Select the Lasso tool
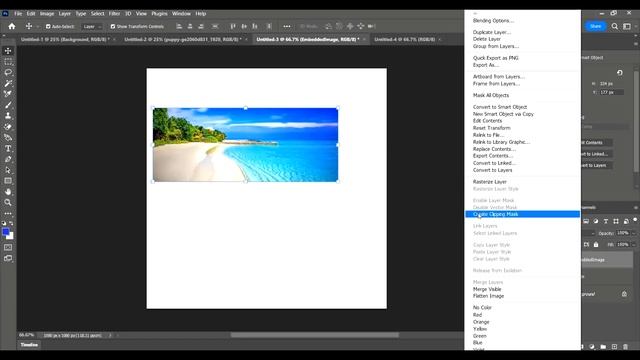This screenshot has width=640, height=360. 8,73
